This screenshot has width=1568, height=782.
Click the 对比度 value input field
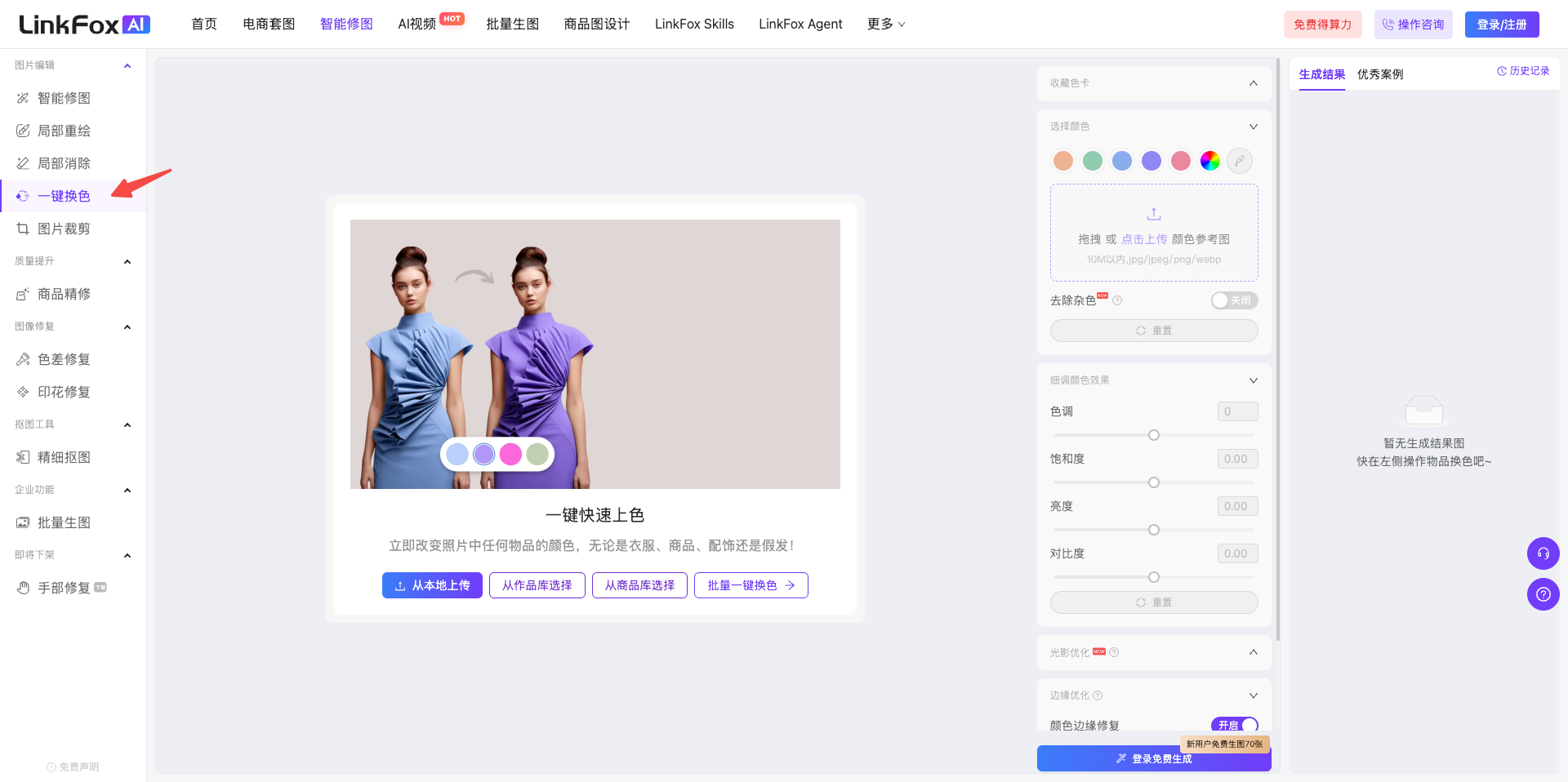click(x=1237, y=553)
